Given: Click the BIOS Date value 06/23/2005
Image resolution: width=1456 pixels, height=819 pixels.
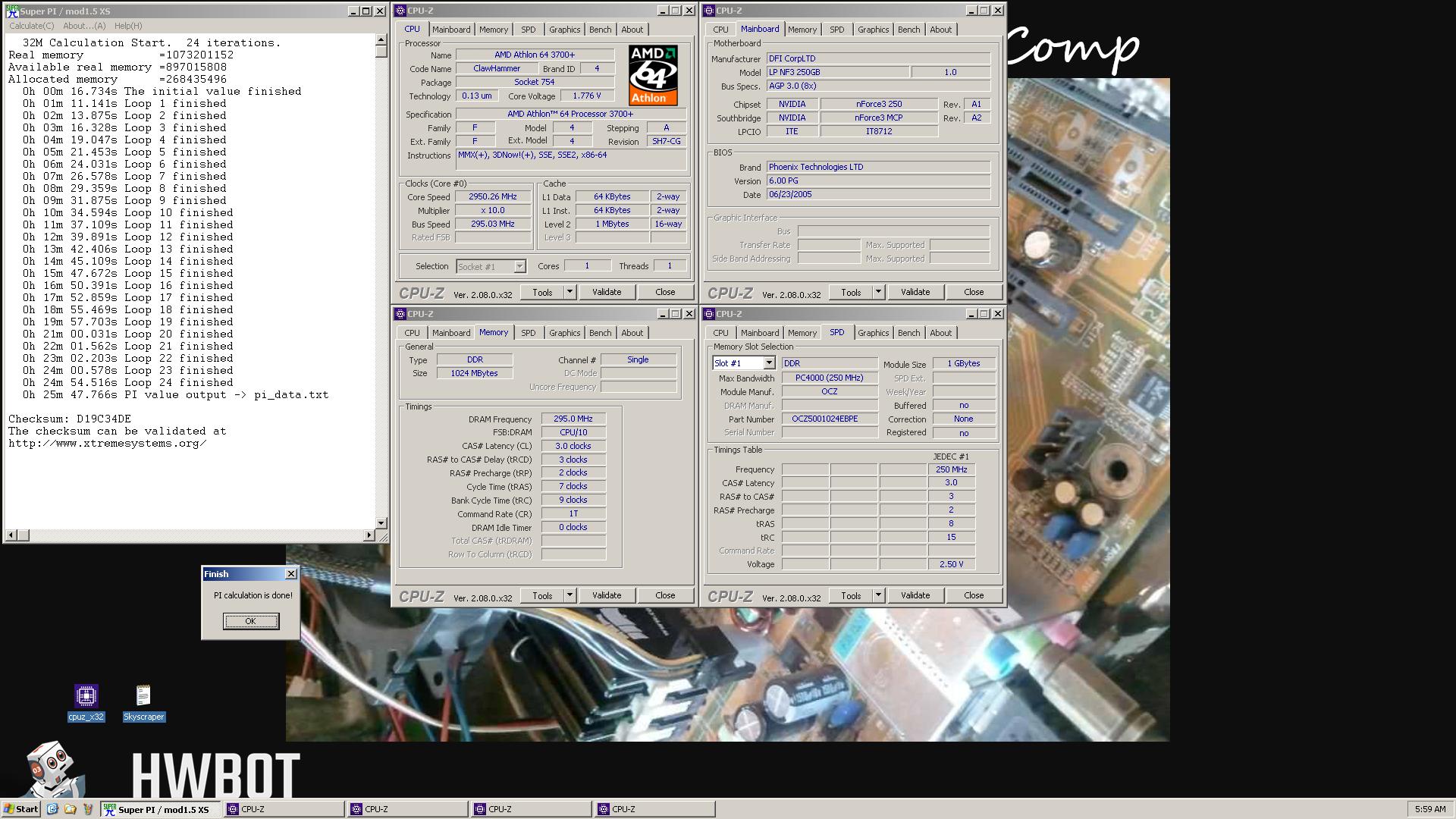Looking at the screenshot, I should (x=878, y=194).
